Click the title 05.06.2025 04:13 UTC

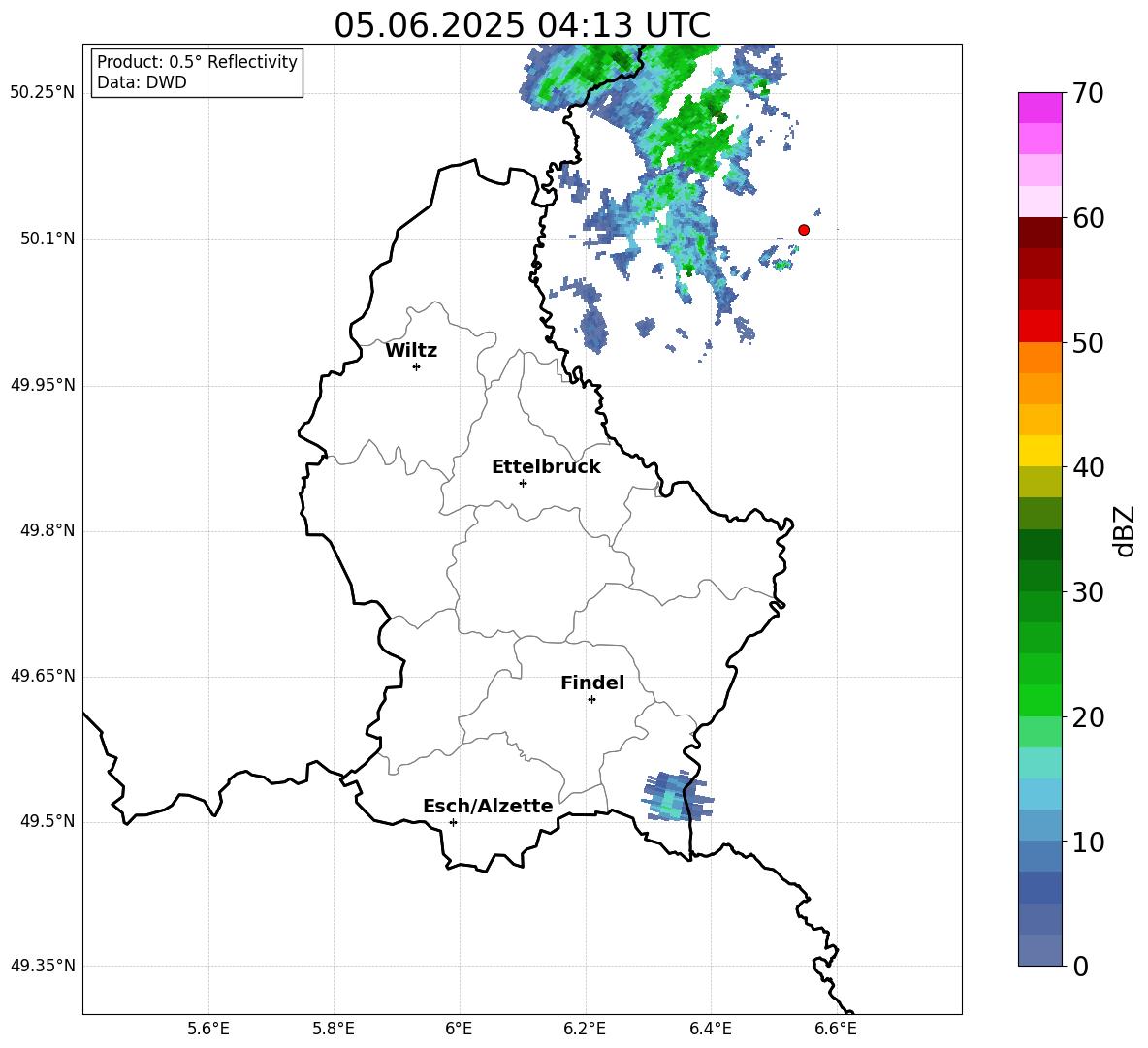coord(522,25)
